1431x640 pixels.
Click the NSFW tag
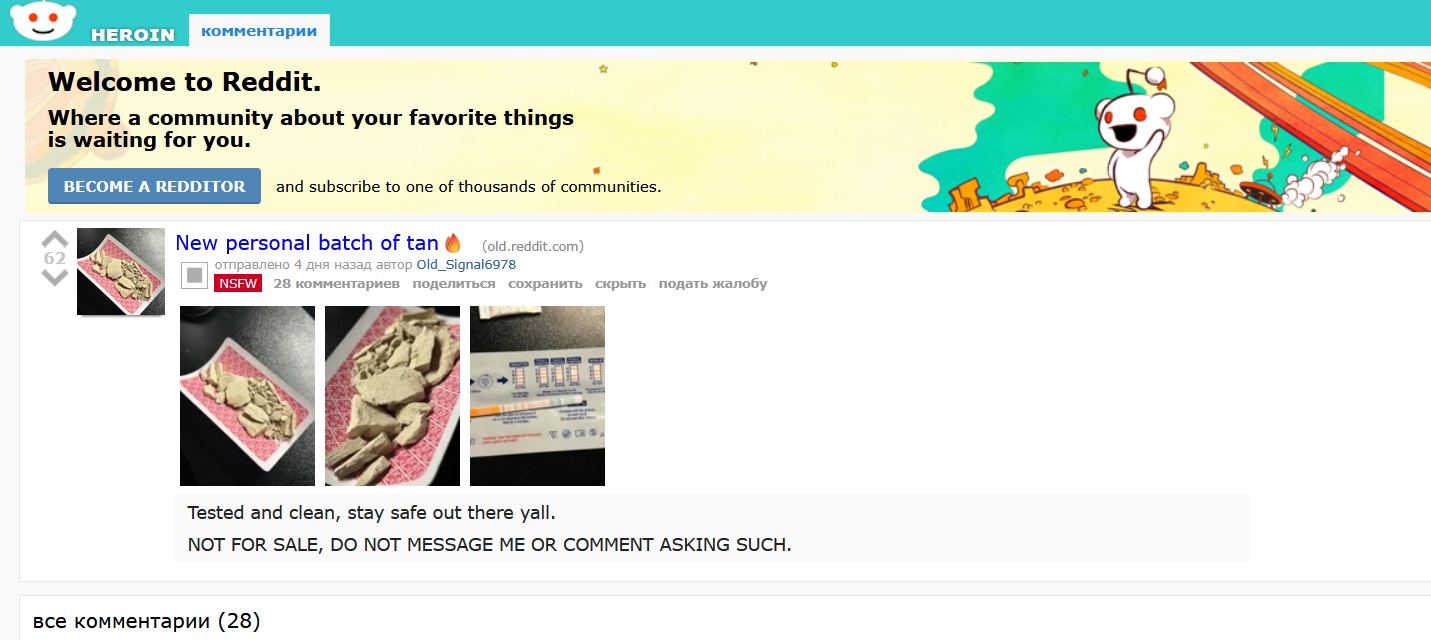click(238, 284)
